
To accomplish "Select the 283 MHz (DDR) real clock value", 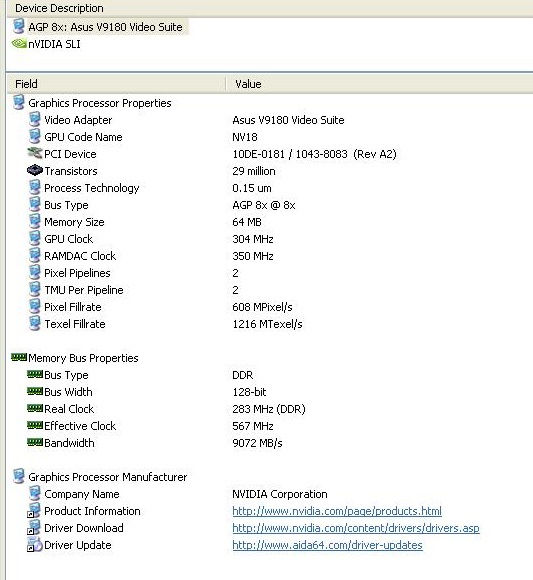I will 269,409.
